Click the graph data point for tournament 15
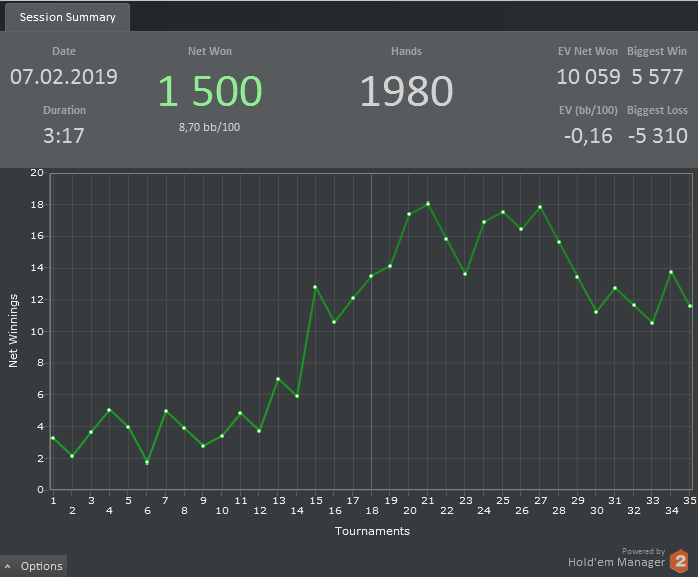The width and height of the screenshot is (698, 577). tap(315, 287)
